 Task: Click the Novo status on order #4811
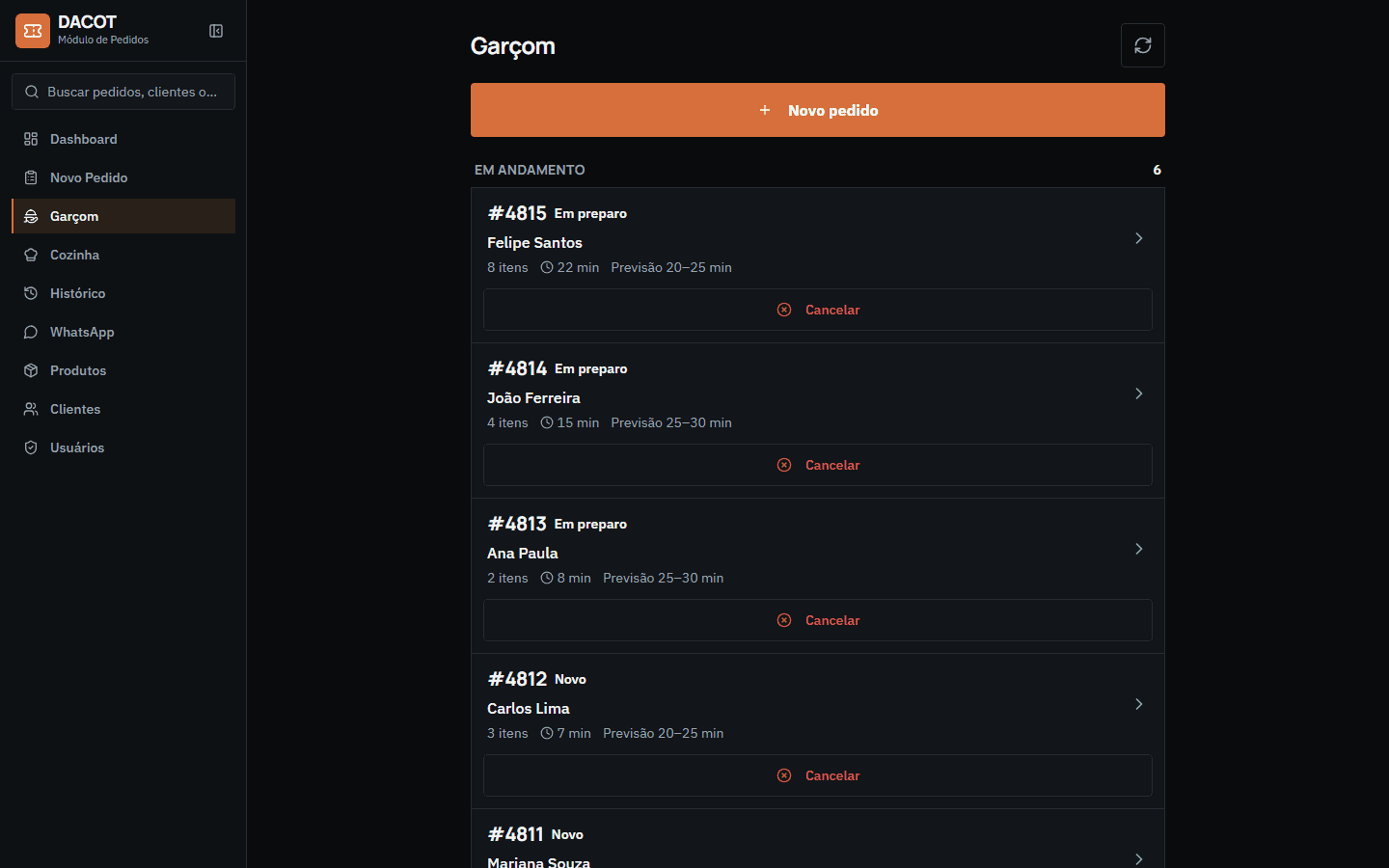(567, 834)
